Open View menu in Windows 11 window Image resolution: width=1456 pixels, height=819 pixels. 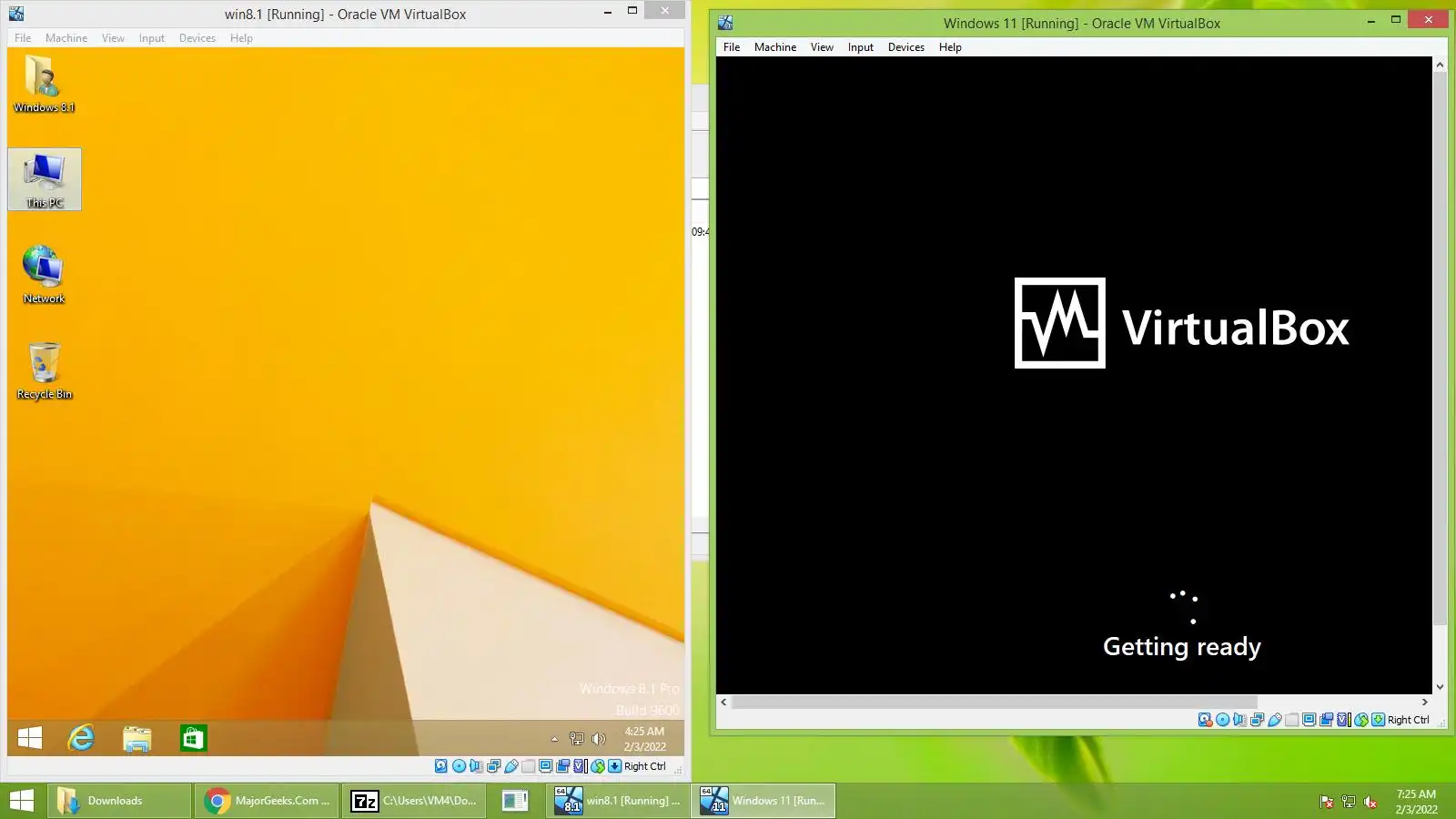coord(822,47)
